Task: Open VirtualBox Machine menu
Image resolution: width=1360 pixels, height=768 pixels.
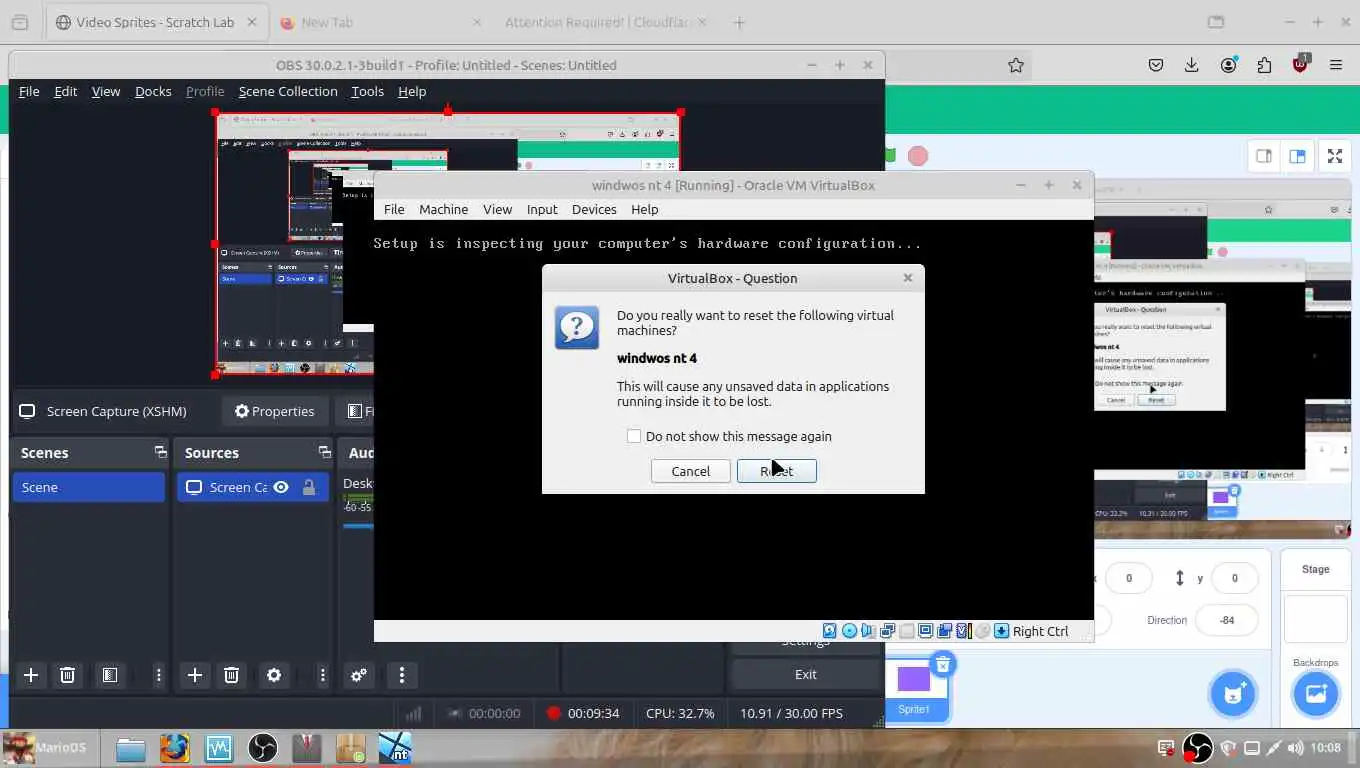Action: [x=443, y=209]
